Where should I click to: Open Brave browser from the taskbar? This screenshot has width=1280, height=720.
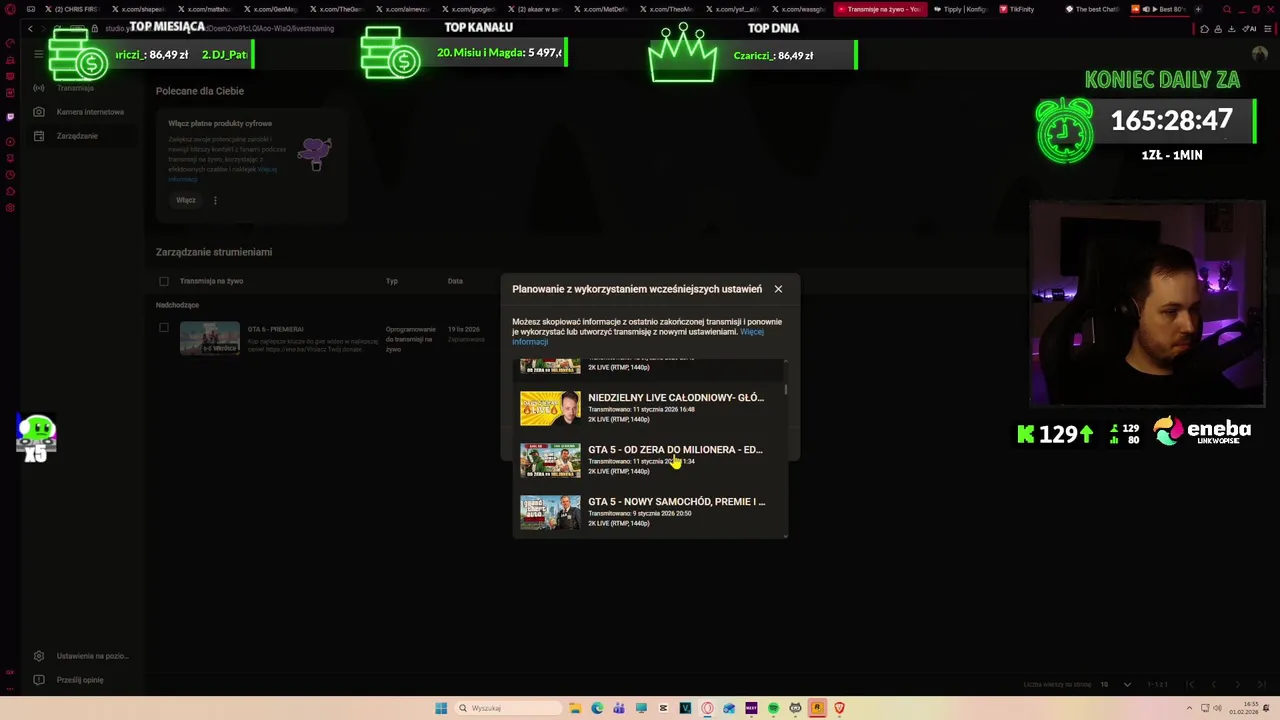point(839,708)
